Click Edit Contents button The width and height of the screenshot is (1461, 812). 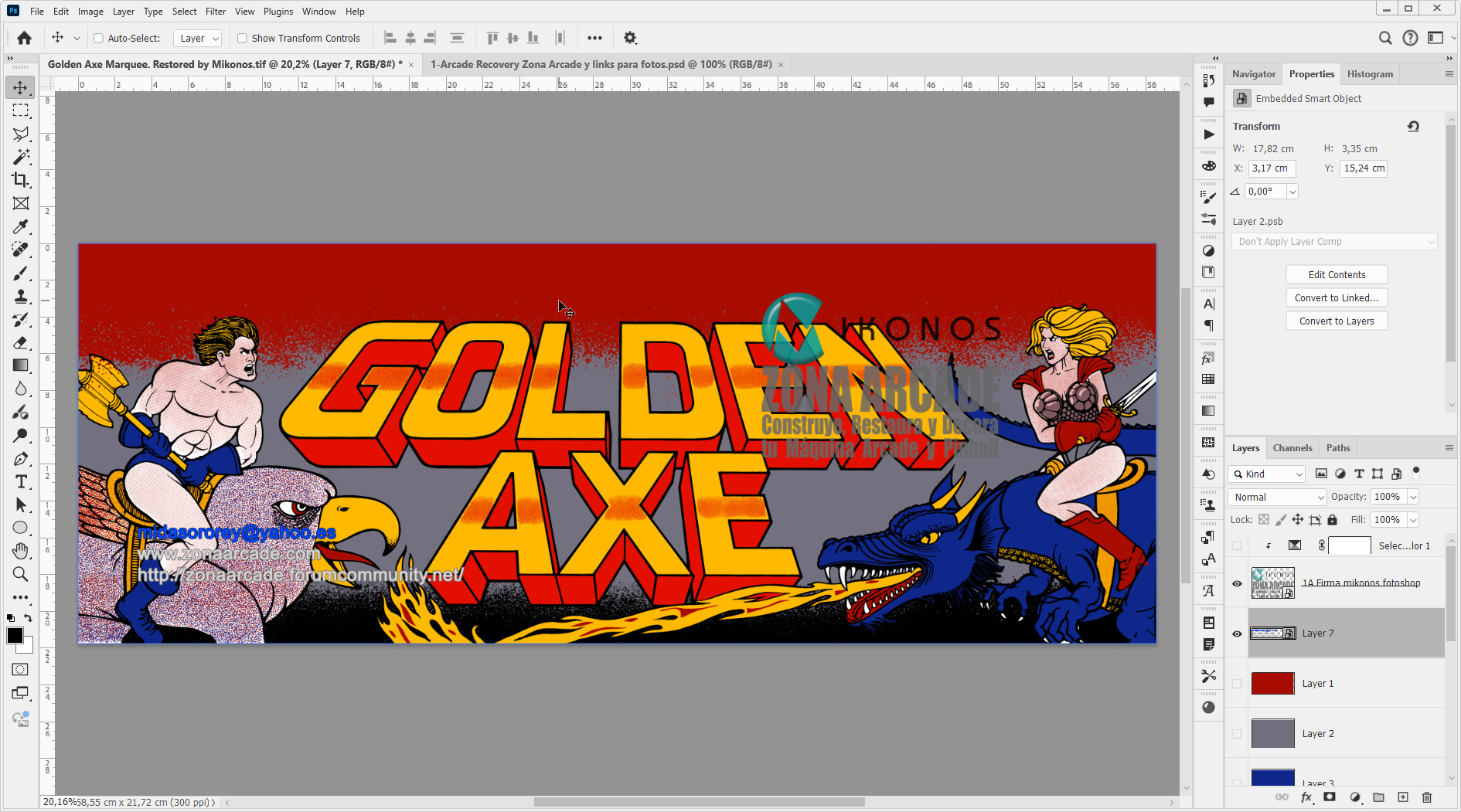coord(1337,275)
